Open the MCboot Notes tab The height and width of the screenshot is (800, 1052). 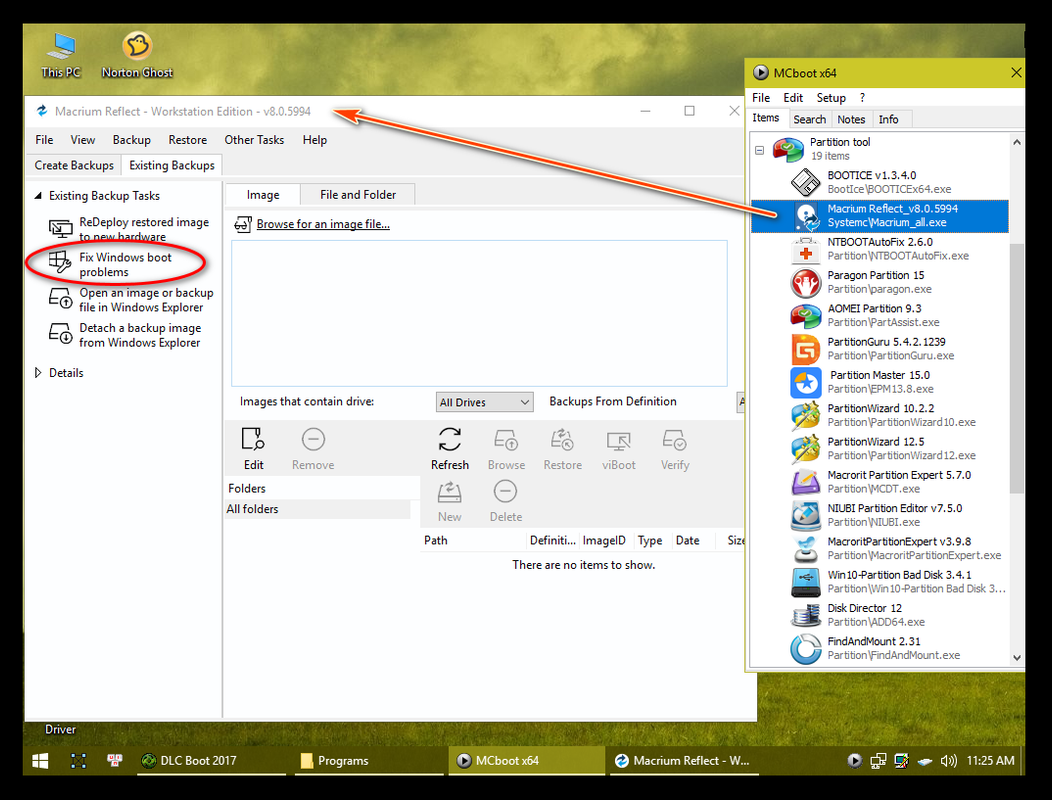[x=851, y=119]
